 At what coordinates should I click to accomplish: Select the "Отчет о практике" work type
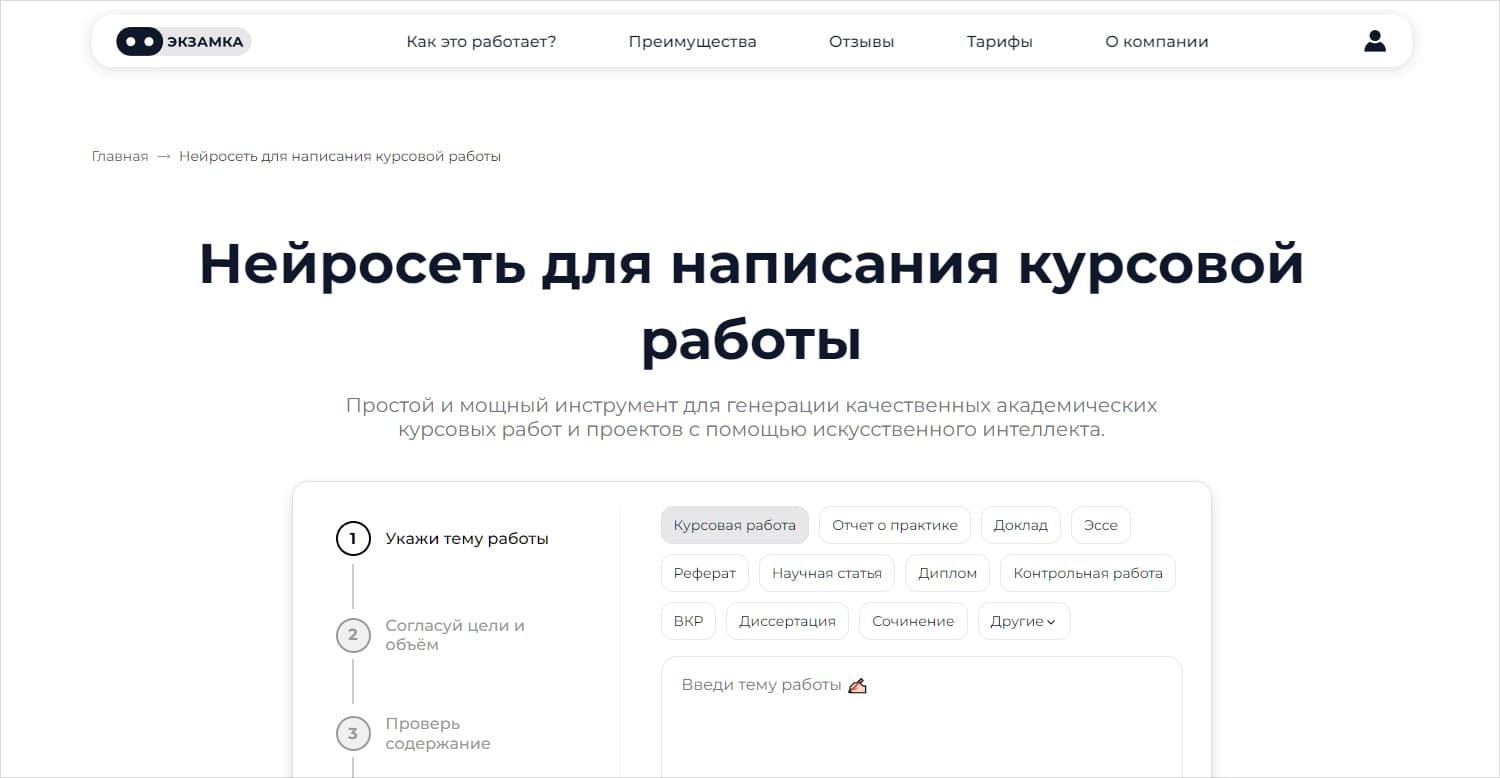click(895, 524)
